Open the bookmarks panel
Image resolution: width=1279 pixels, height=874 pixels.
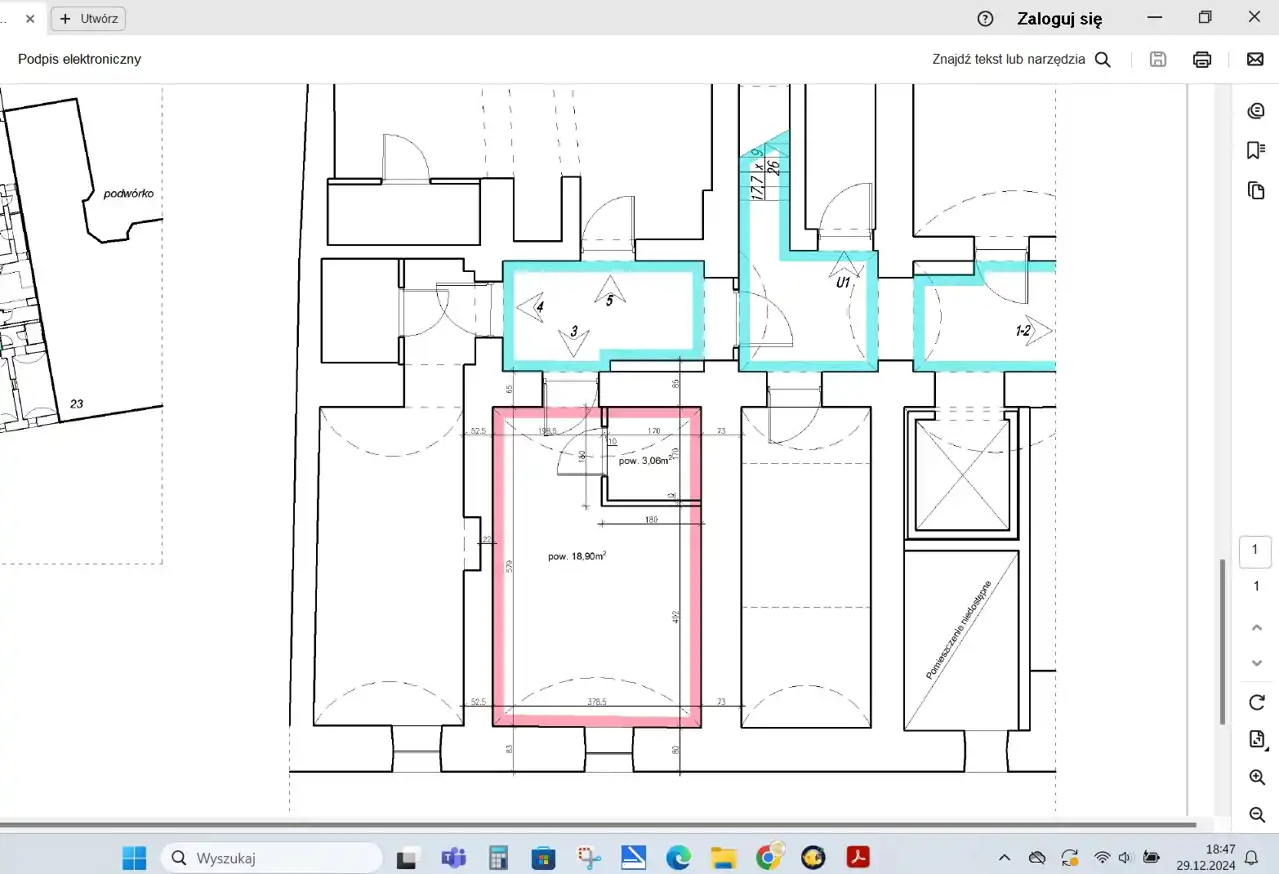[x=1256, y=150]
